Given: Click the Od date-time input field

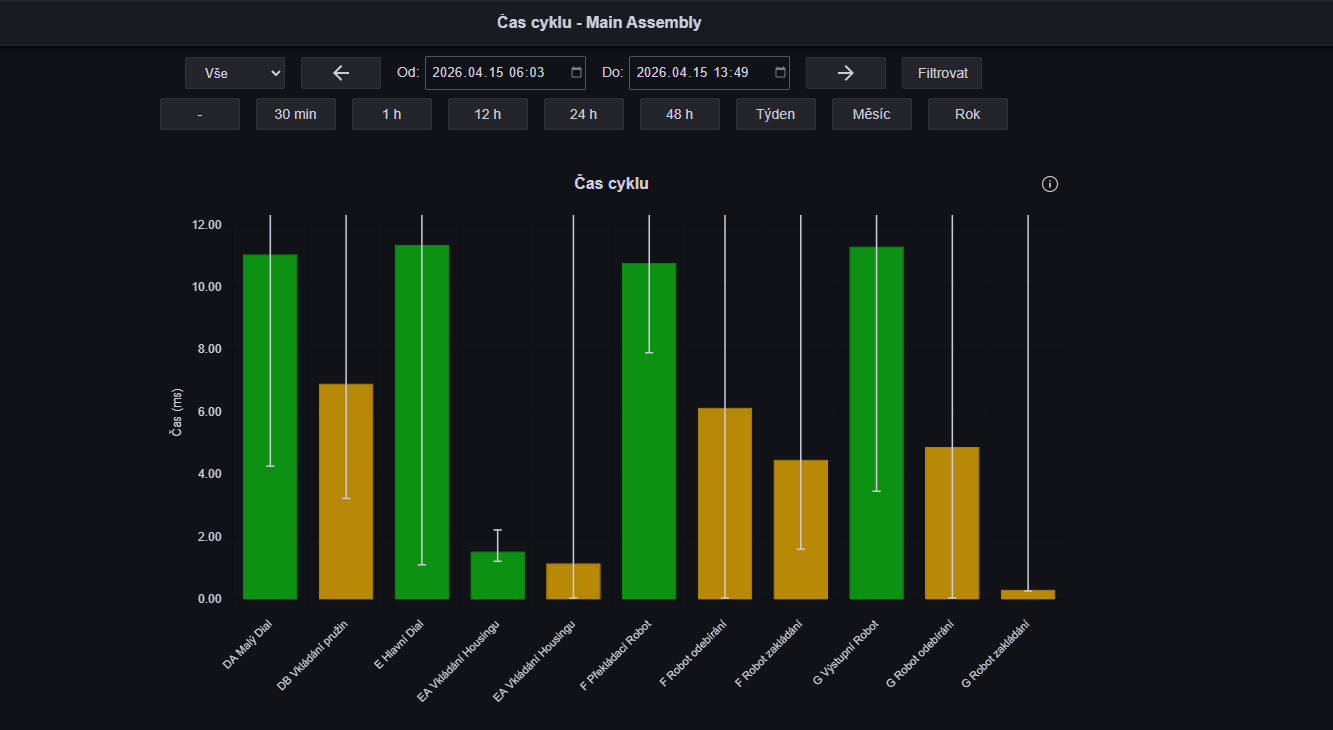Looking at the screenshot, I should (x=505, y=73).
